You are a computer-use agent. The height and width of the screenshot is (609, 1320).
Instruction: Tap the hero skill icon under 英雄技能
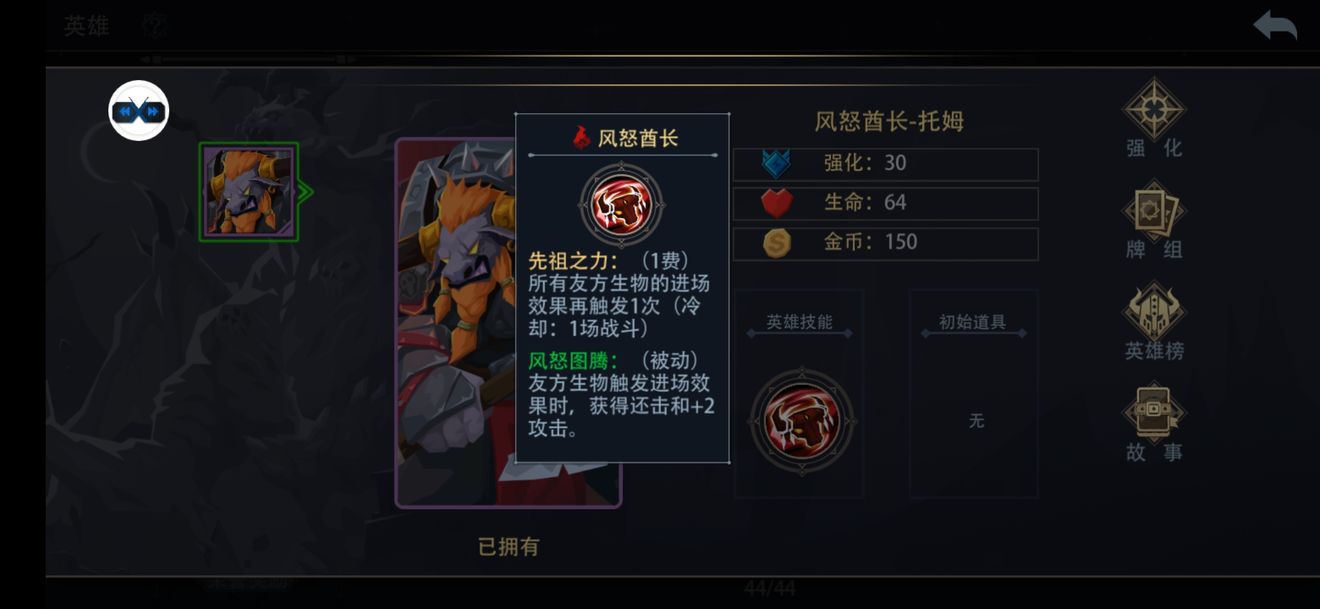click(802, 421)
